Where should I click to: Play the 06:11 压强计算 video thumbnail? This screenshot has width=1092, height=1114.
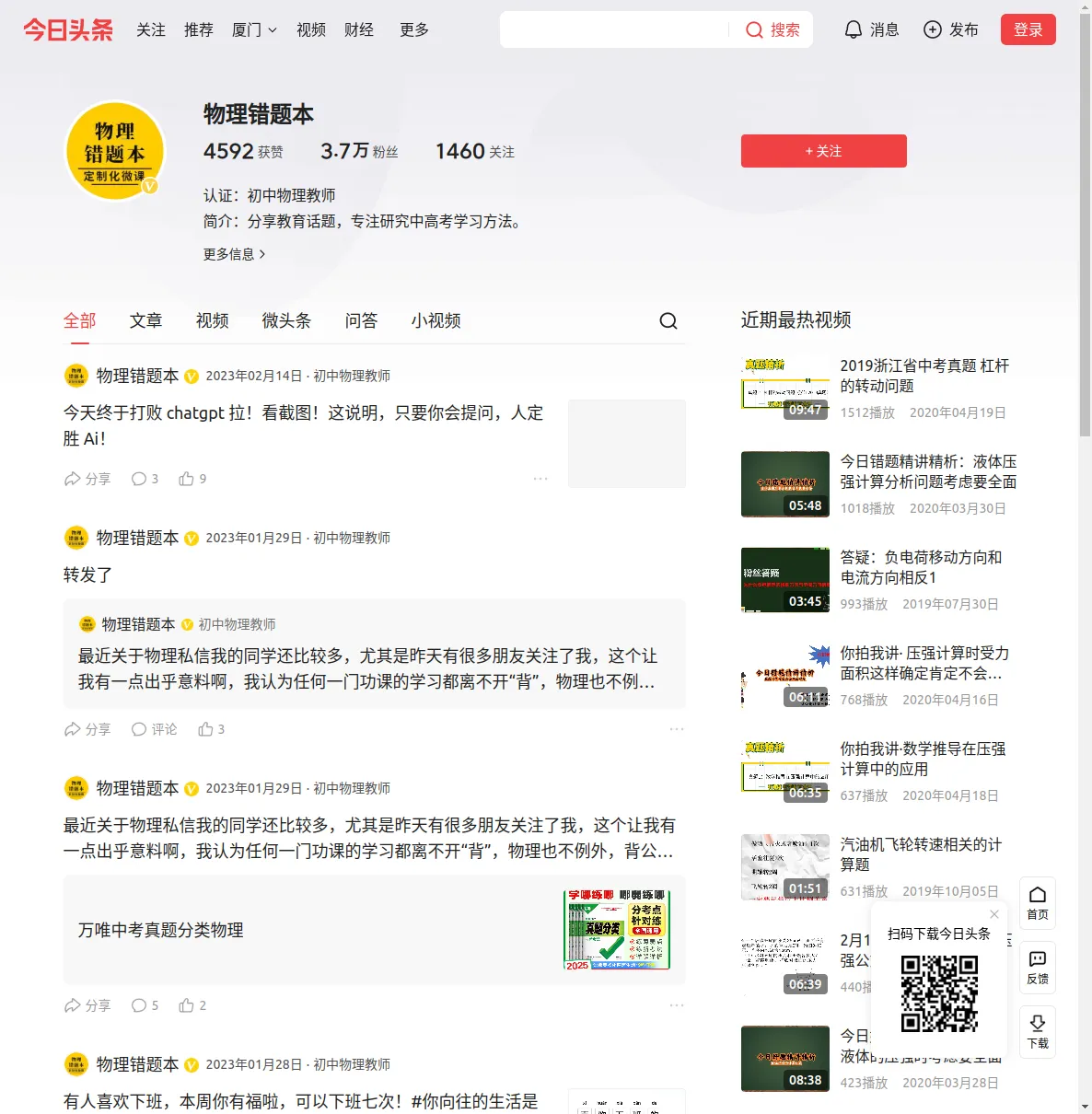pos(785,676)
